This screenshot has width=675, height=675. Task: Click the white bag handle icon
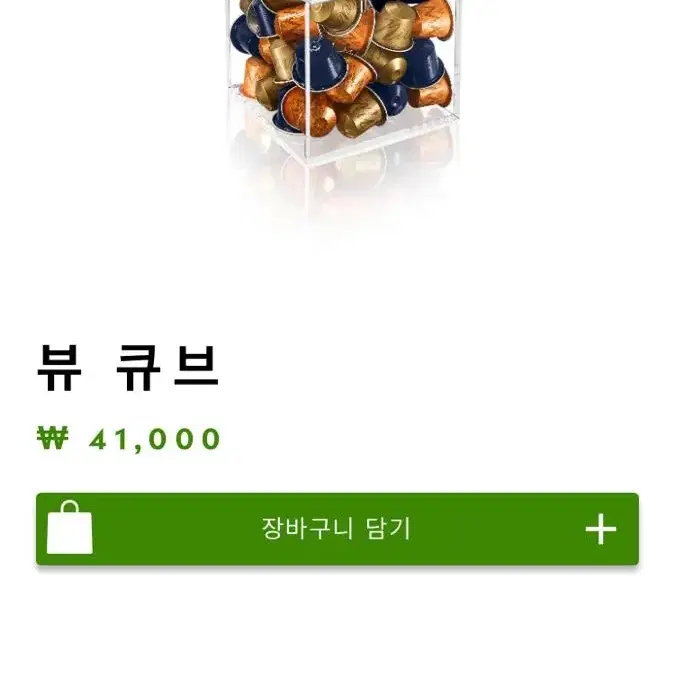tap(70, 507)
